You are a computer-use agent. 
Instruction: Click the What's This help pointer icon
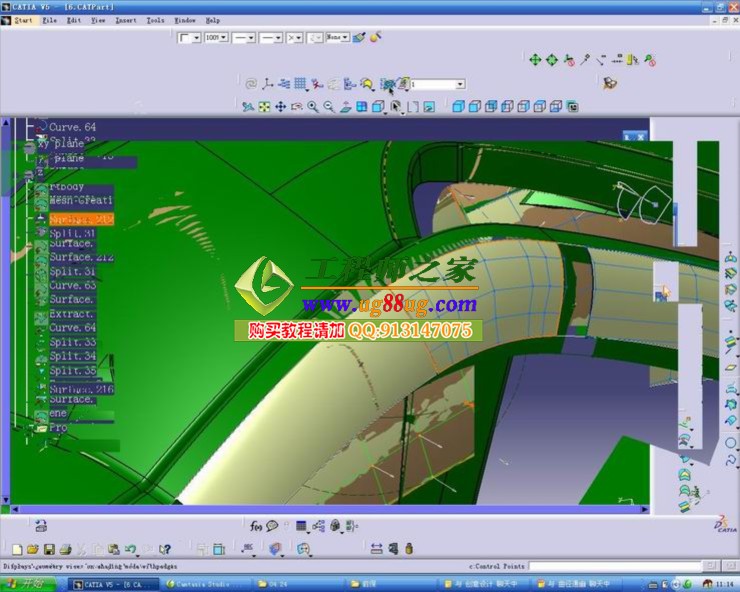(x=164, y=549)
